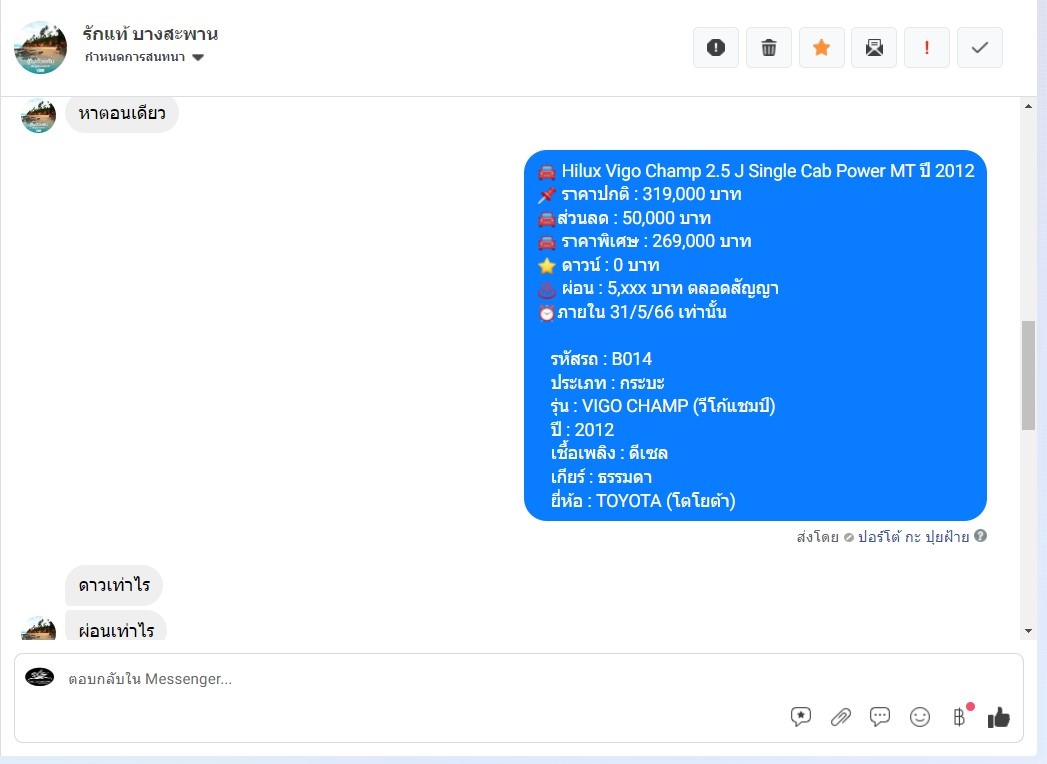Mark conversation as spam with exclamation circle icon

[716, 47]
